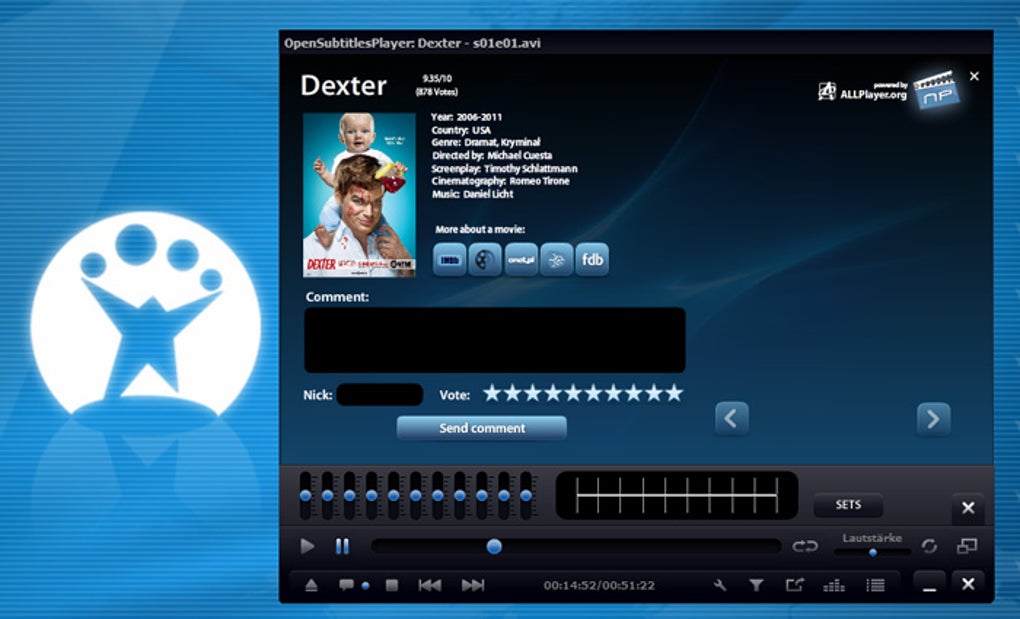Open the onet.pl movie link
1020x619 pixels.
click(x=521, y=260)
